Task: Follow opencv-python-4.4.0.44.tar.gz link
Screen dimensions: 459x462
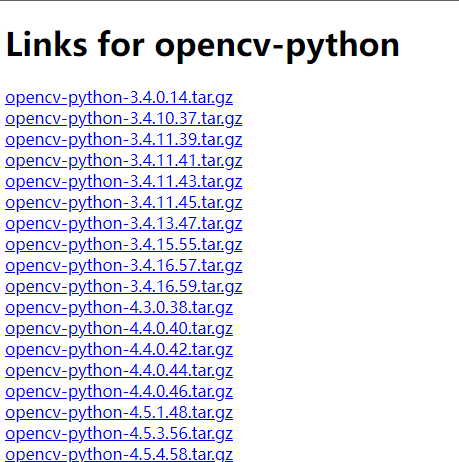Action: (x=119, y=371)
